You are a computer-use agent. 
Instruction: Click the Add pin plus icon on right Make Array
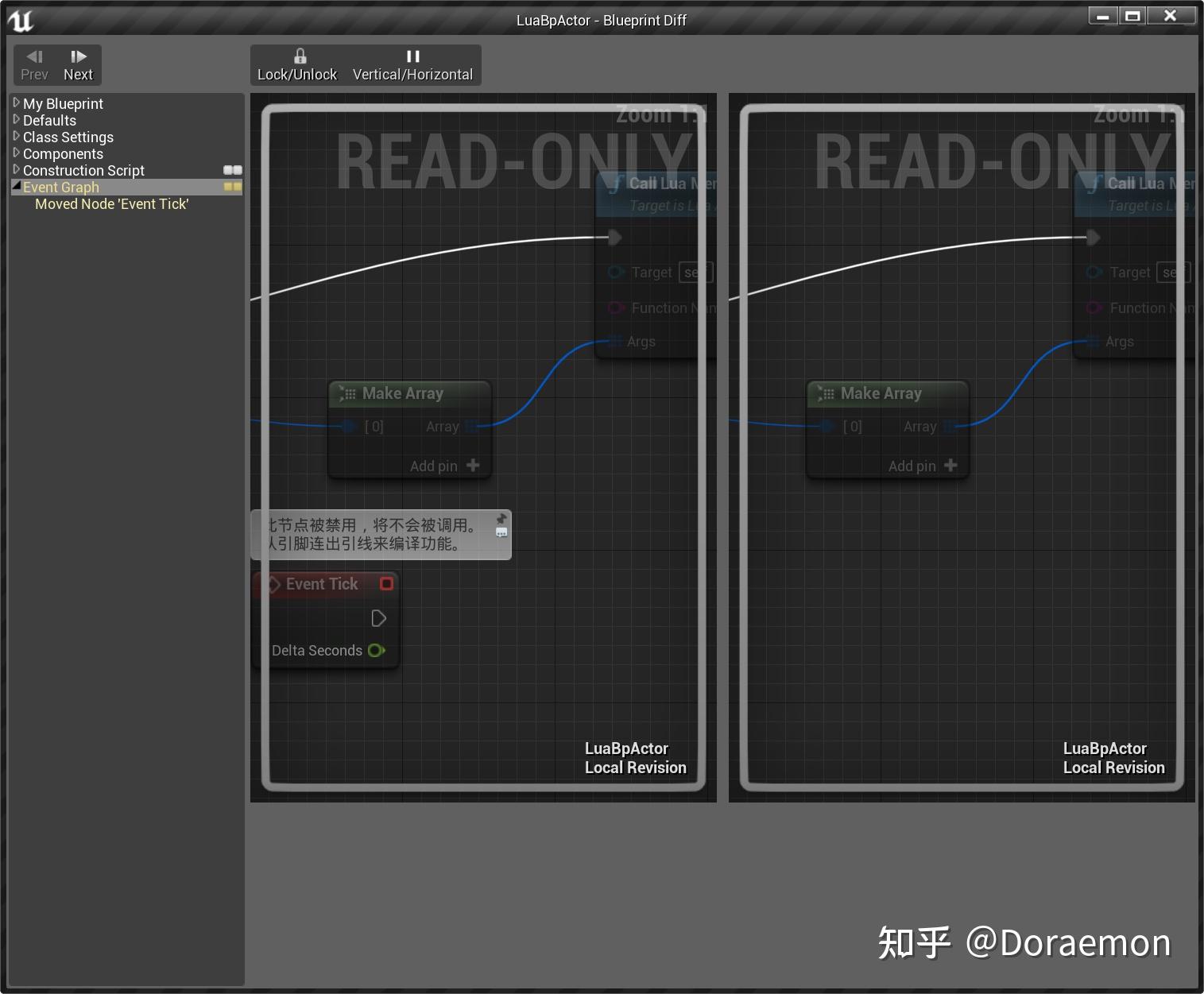(950, 466)
